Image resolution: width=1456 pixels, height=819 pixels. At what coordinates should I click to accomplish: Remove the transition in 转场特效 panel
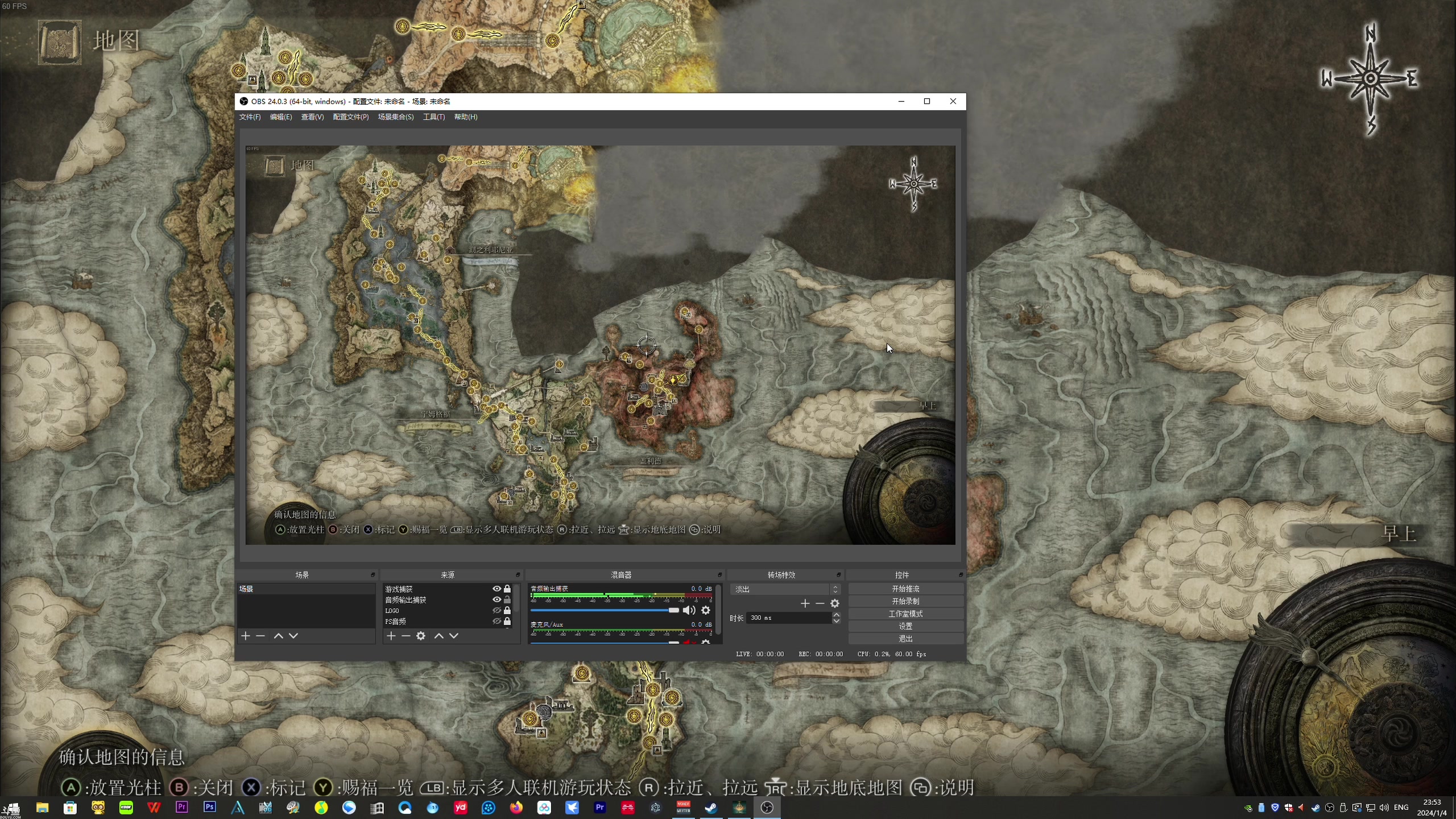click(x=820, y=603)
